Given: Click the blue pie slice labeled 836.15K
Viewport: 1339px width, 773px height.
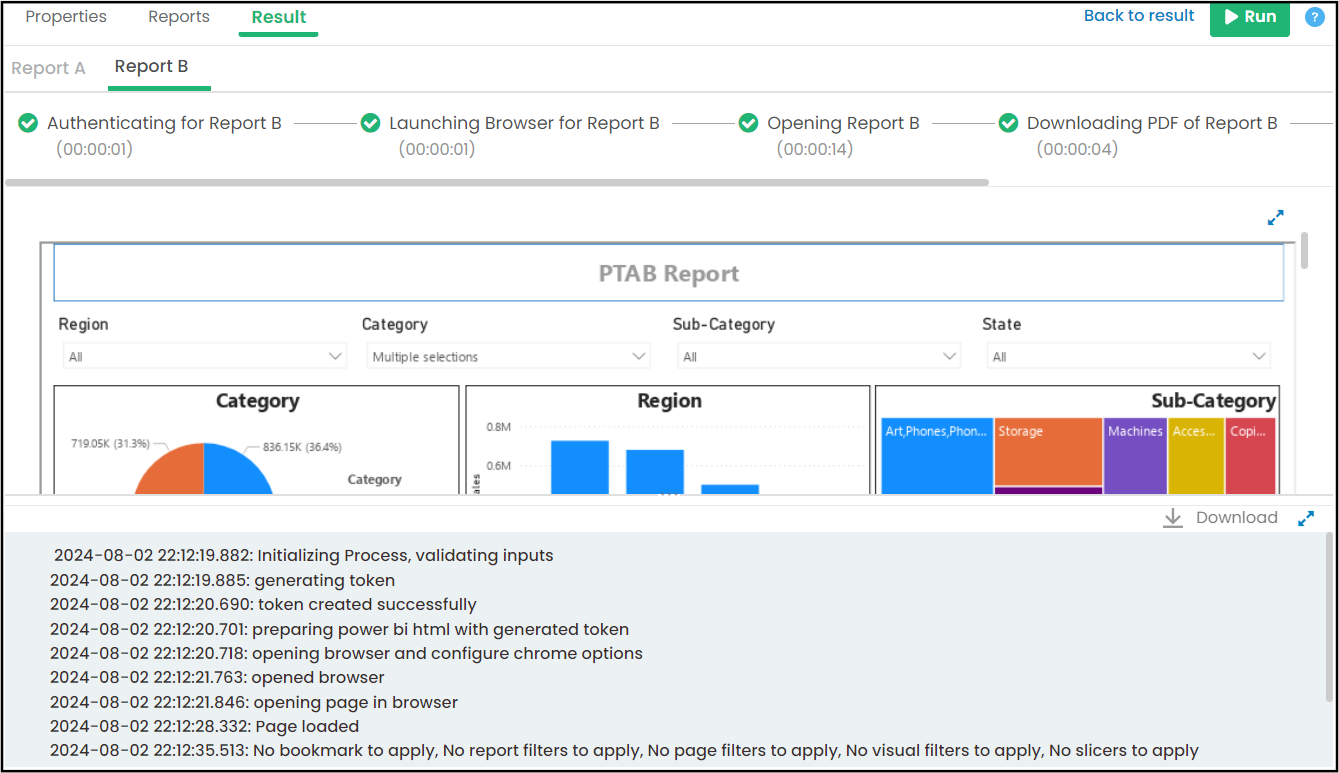Looking at the screenshot, I should click(x=236, y=471).
